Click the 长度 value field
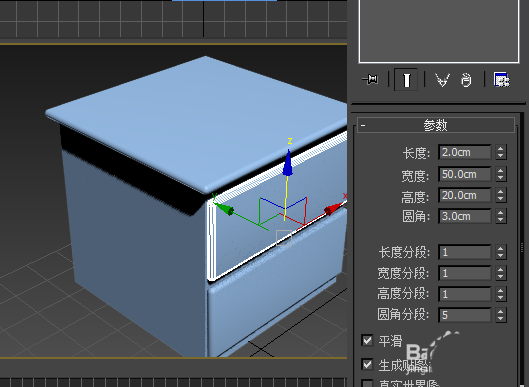 (x=465, y=152)
